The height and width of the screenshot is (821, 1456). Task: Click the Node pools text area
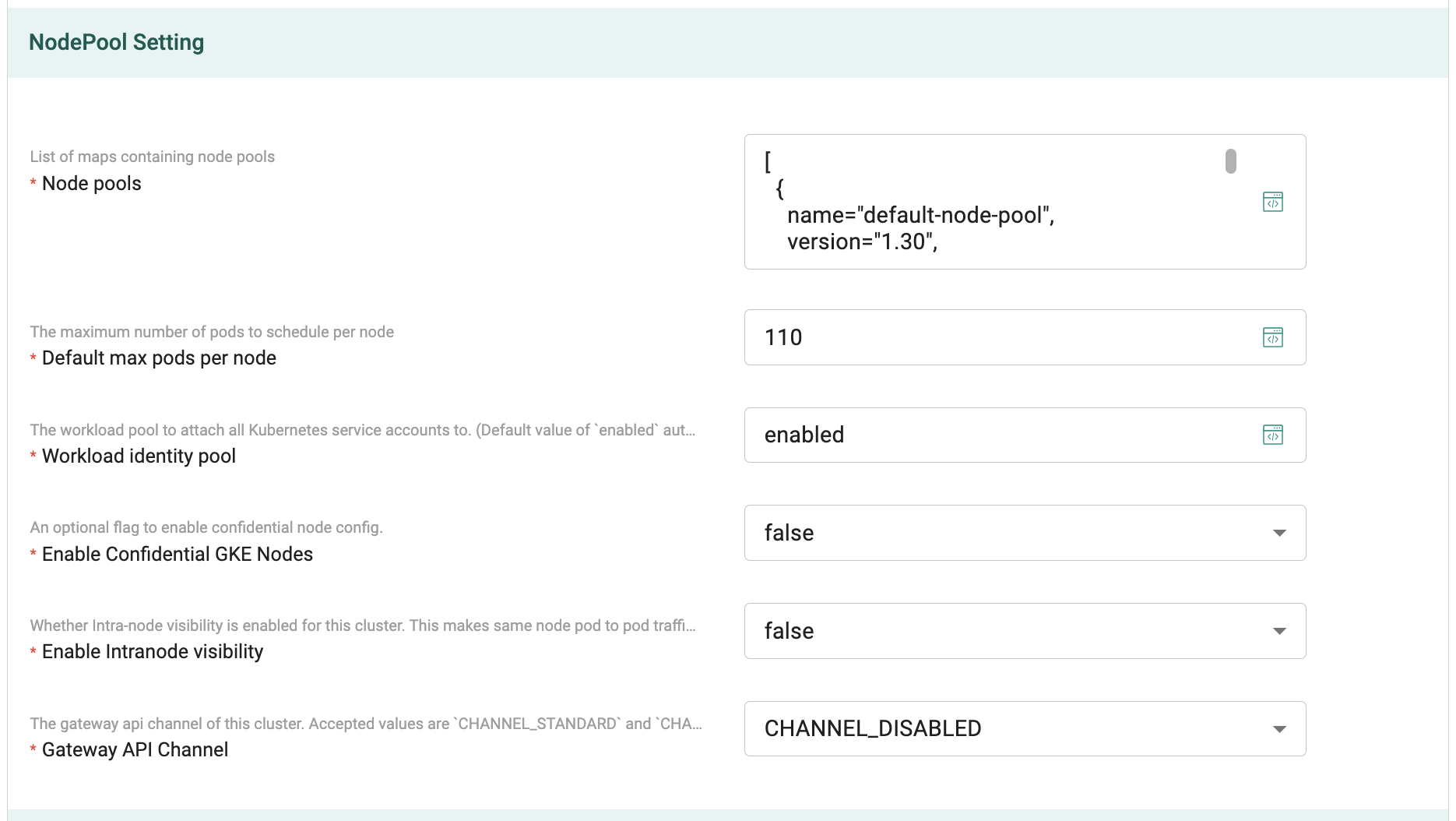(1025, 202)
